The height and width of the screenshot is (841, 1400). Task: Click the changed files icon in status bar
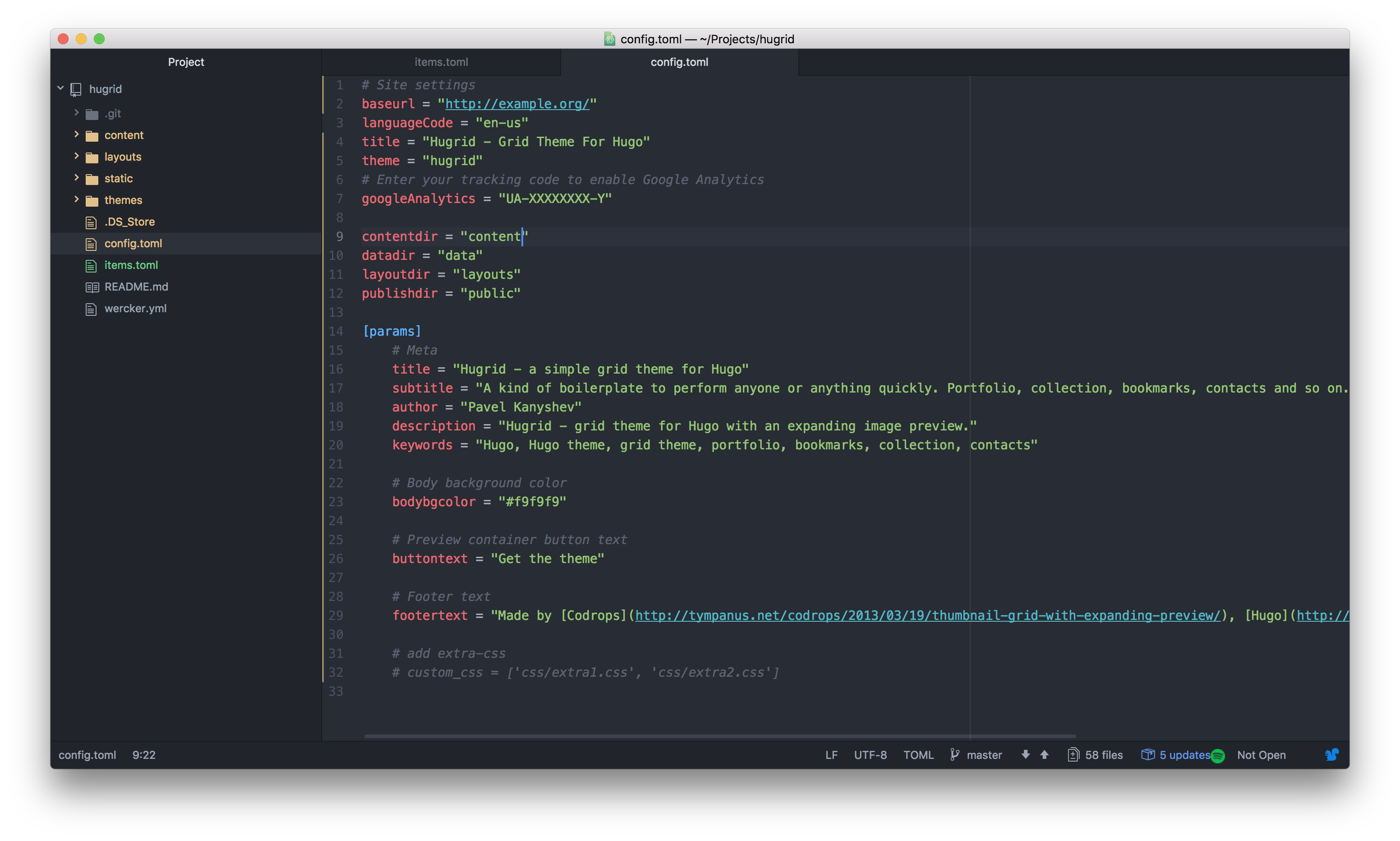coord(1073,755)
